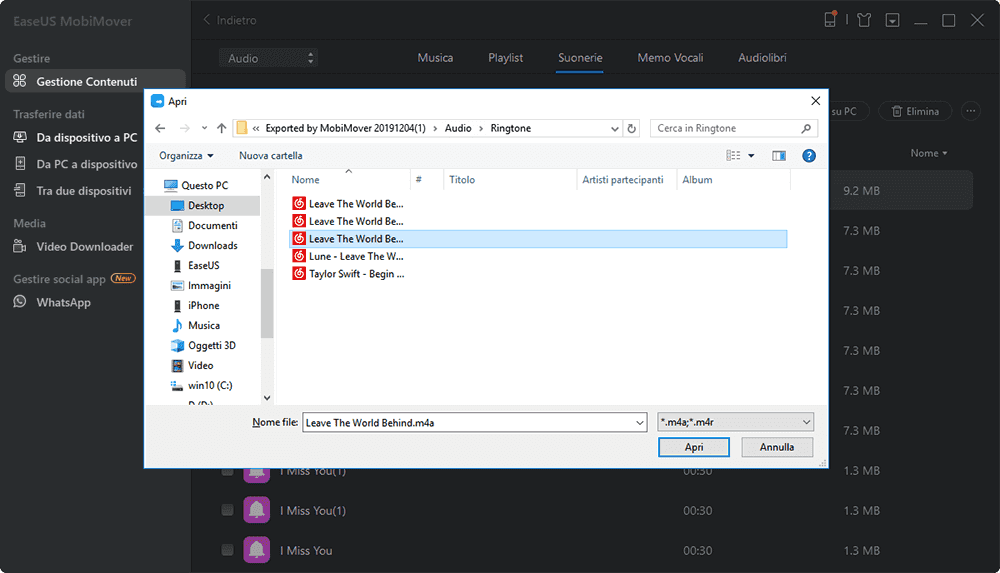Click back arrow in Apri dialog
Viewport: 1000px width, 573px height.
(160, 128)
